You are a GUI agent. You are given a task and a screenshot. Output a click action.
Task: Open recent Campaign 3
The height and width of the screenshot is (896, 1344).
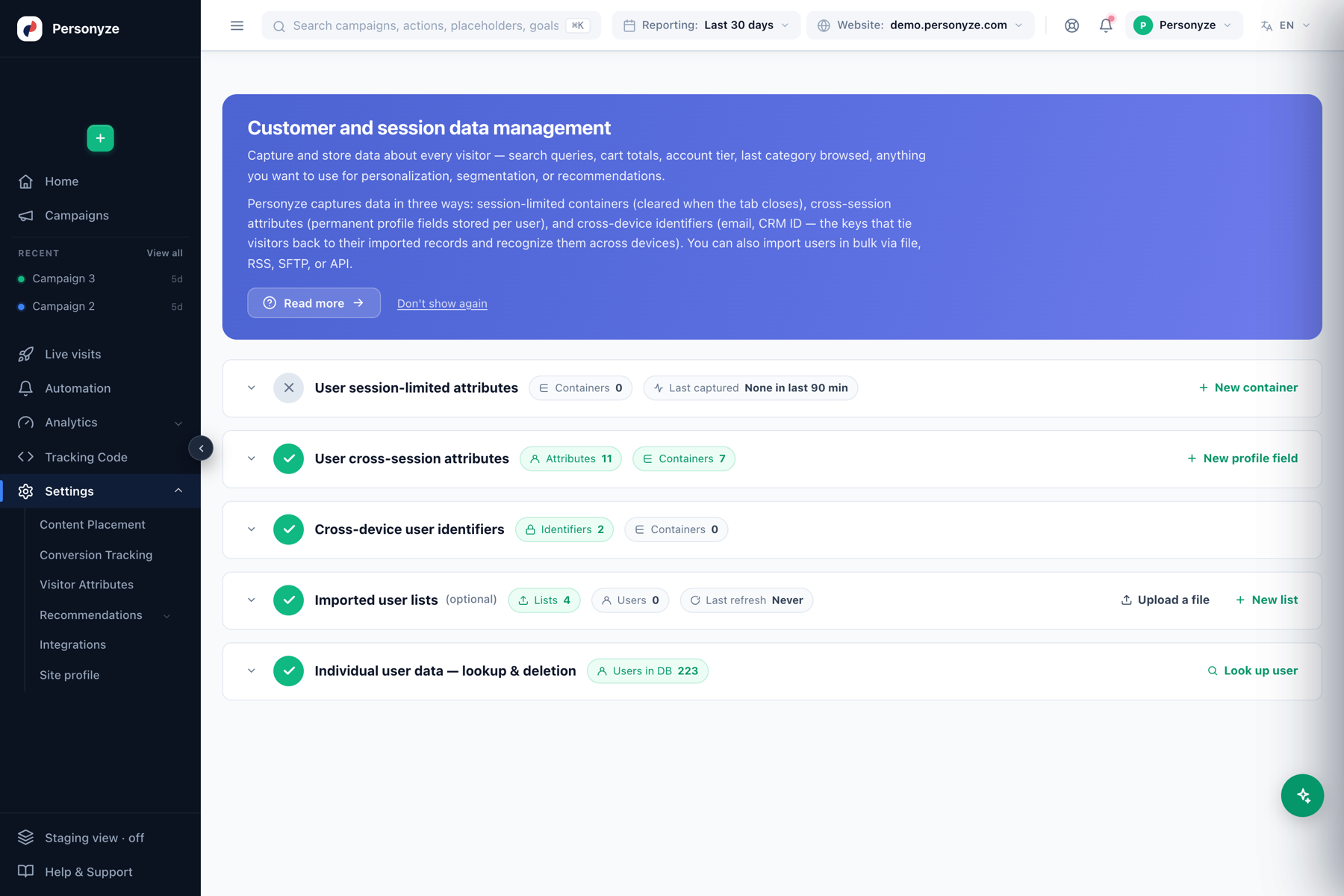100,279
